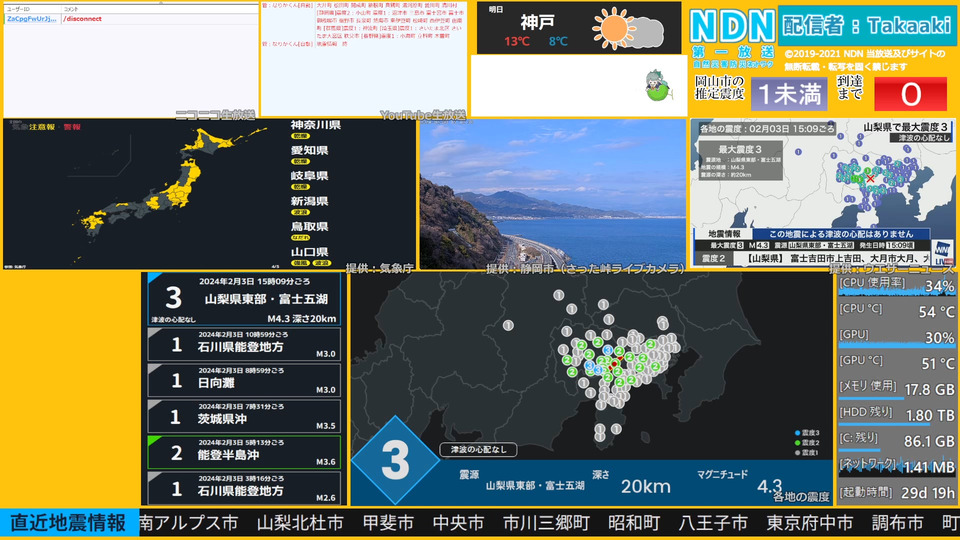Click the なだれ badge under 鳥取県

click(x=300, y=238)
